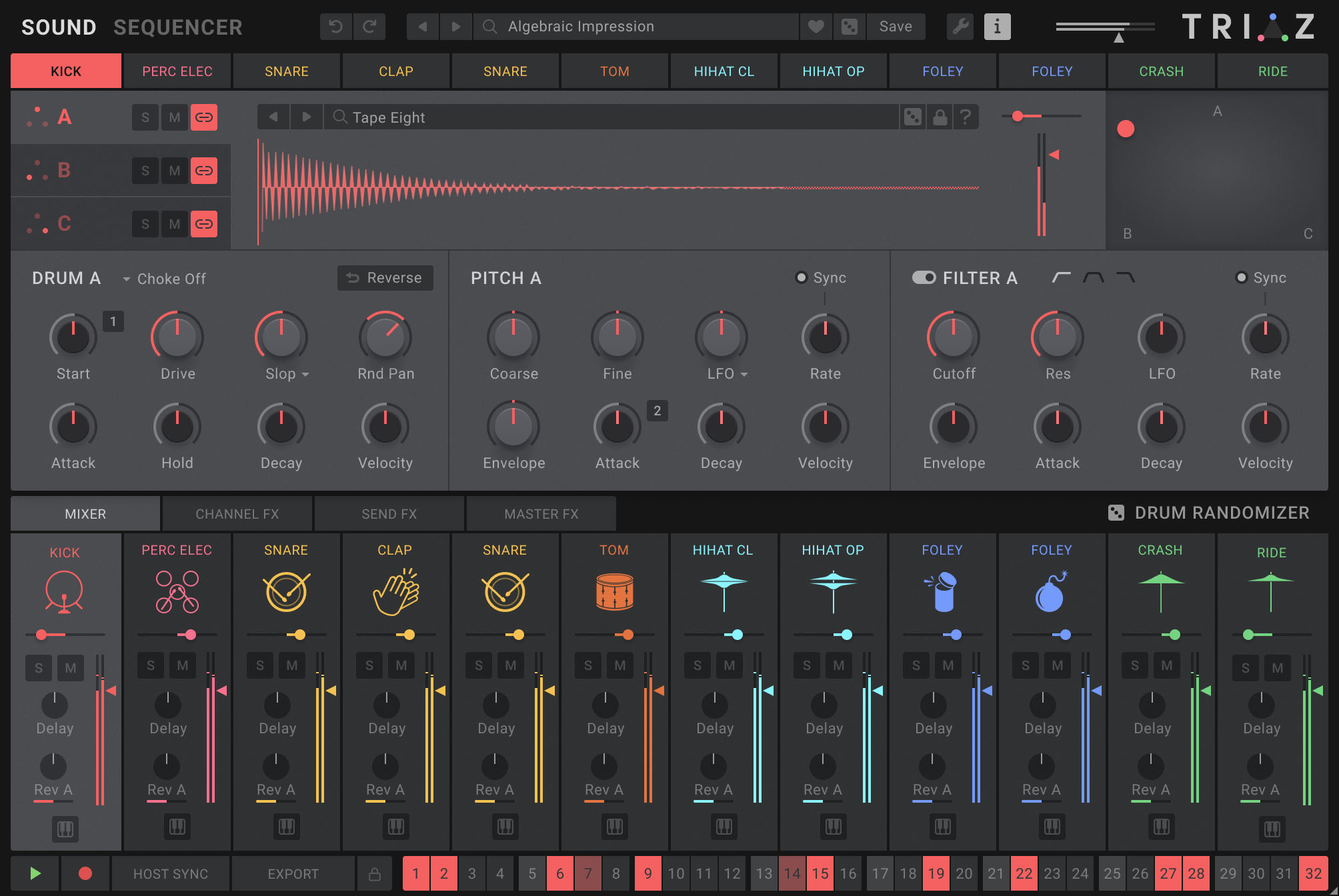Randomize the Tape Eight sample with the dice icon

(x=912, y=117)
